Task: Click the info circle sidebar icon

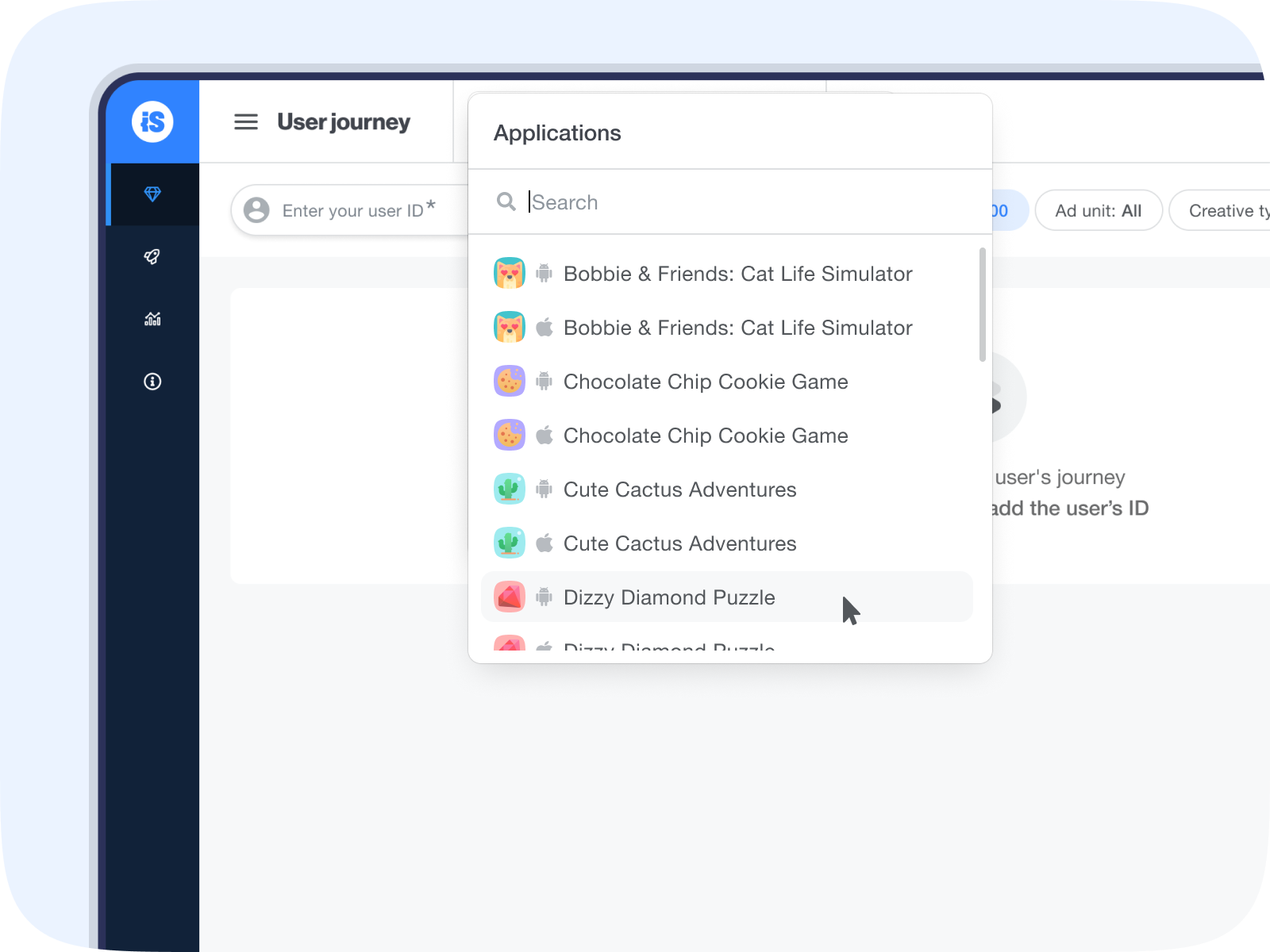Action: (152, 382)
